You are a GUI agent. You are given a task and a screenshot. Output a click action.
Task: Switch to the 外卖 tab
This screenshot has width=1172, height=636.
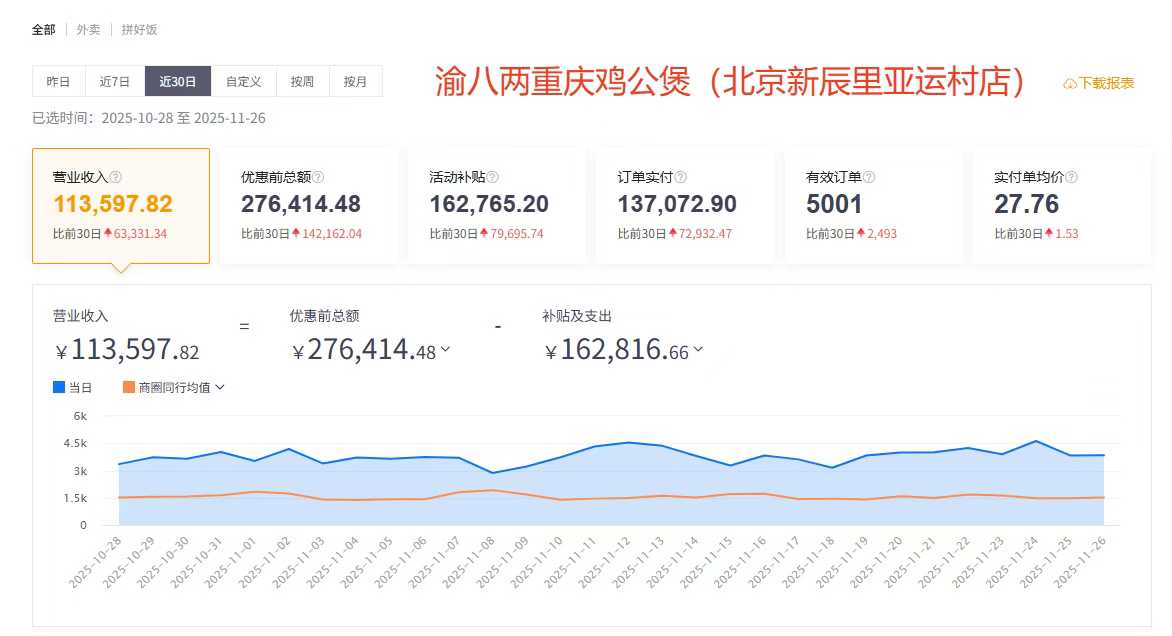88,30
